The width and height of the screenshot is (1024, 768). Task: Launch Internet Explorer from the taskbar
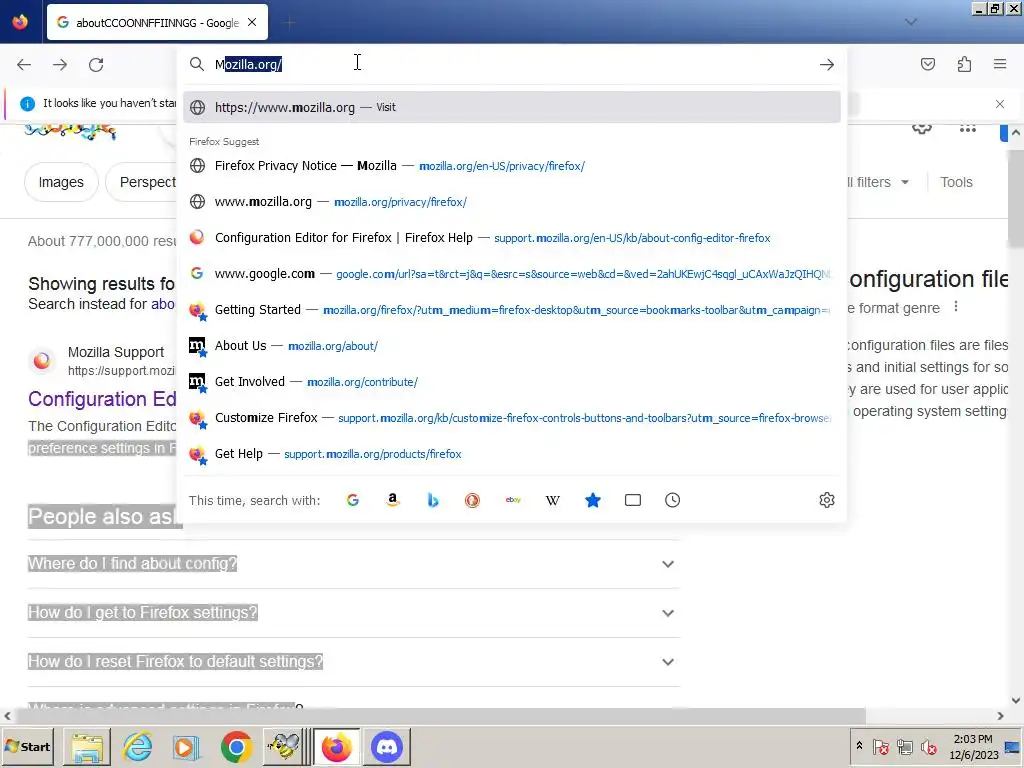tap(137, 746)
